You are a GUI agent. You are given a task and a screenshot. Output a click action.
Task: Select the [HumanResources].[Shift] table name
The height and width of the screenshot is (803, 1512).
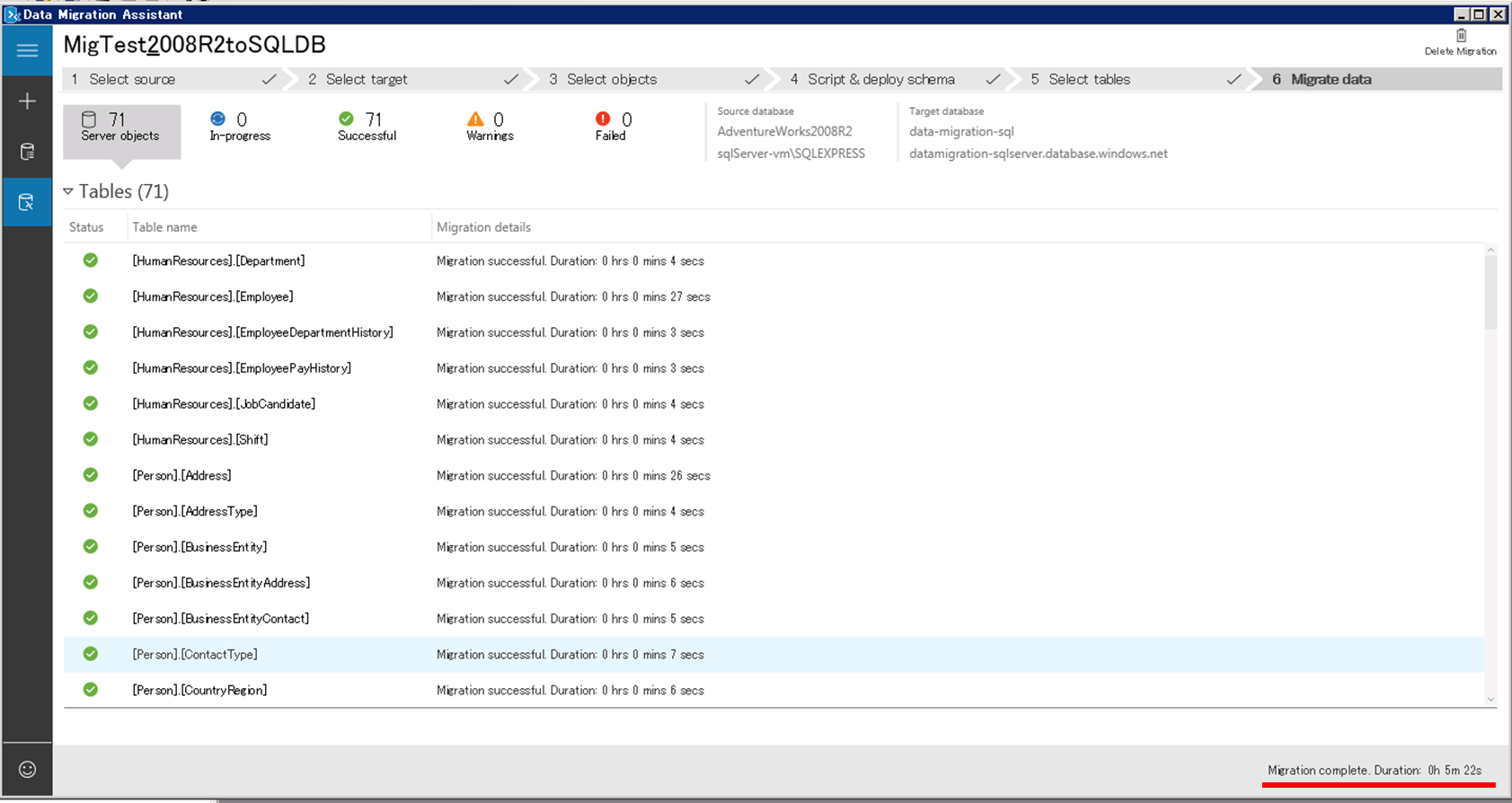point(200,440)
